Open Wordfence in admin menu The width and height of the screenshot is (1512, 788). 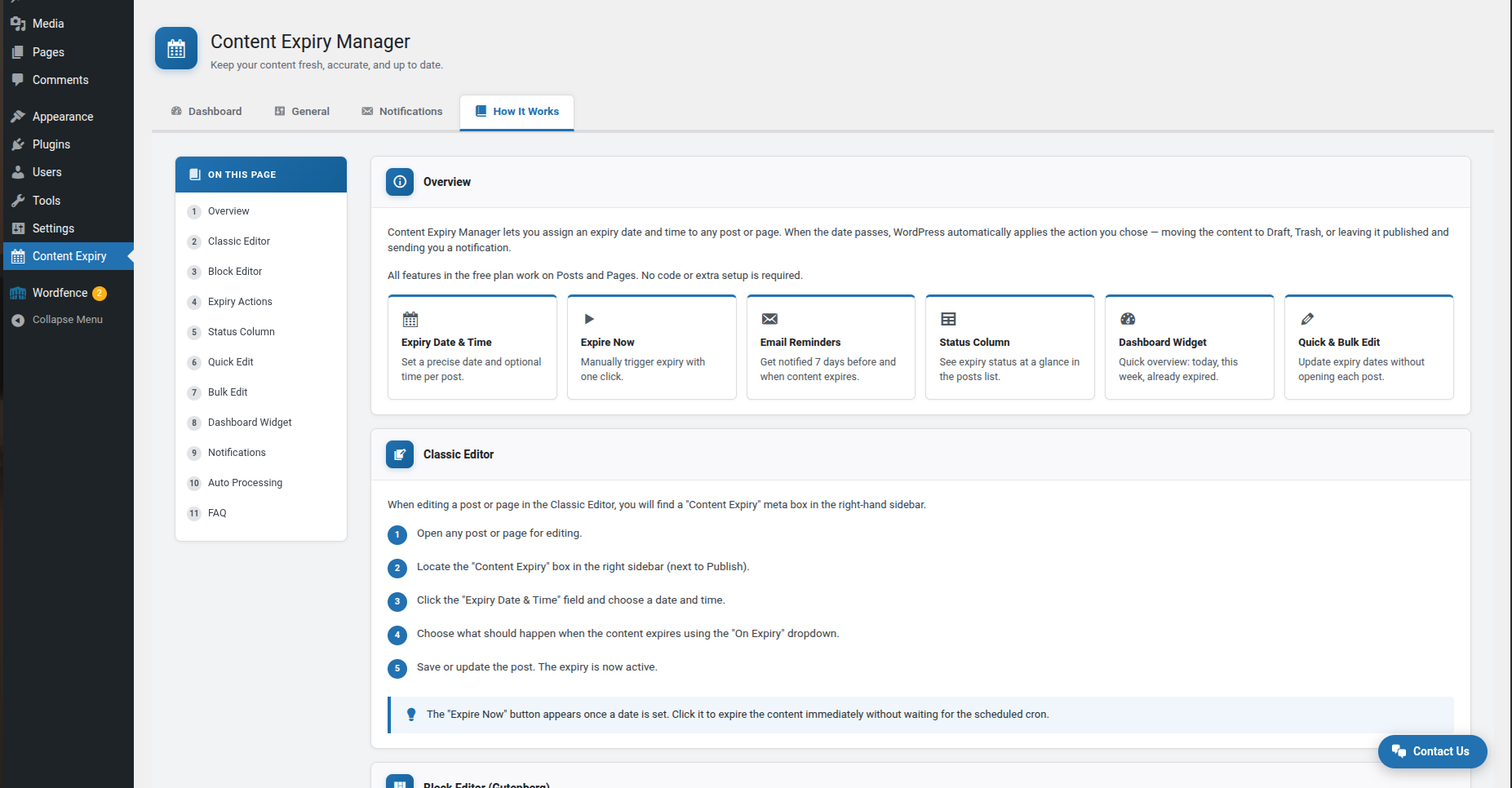69,293
